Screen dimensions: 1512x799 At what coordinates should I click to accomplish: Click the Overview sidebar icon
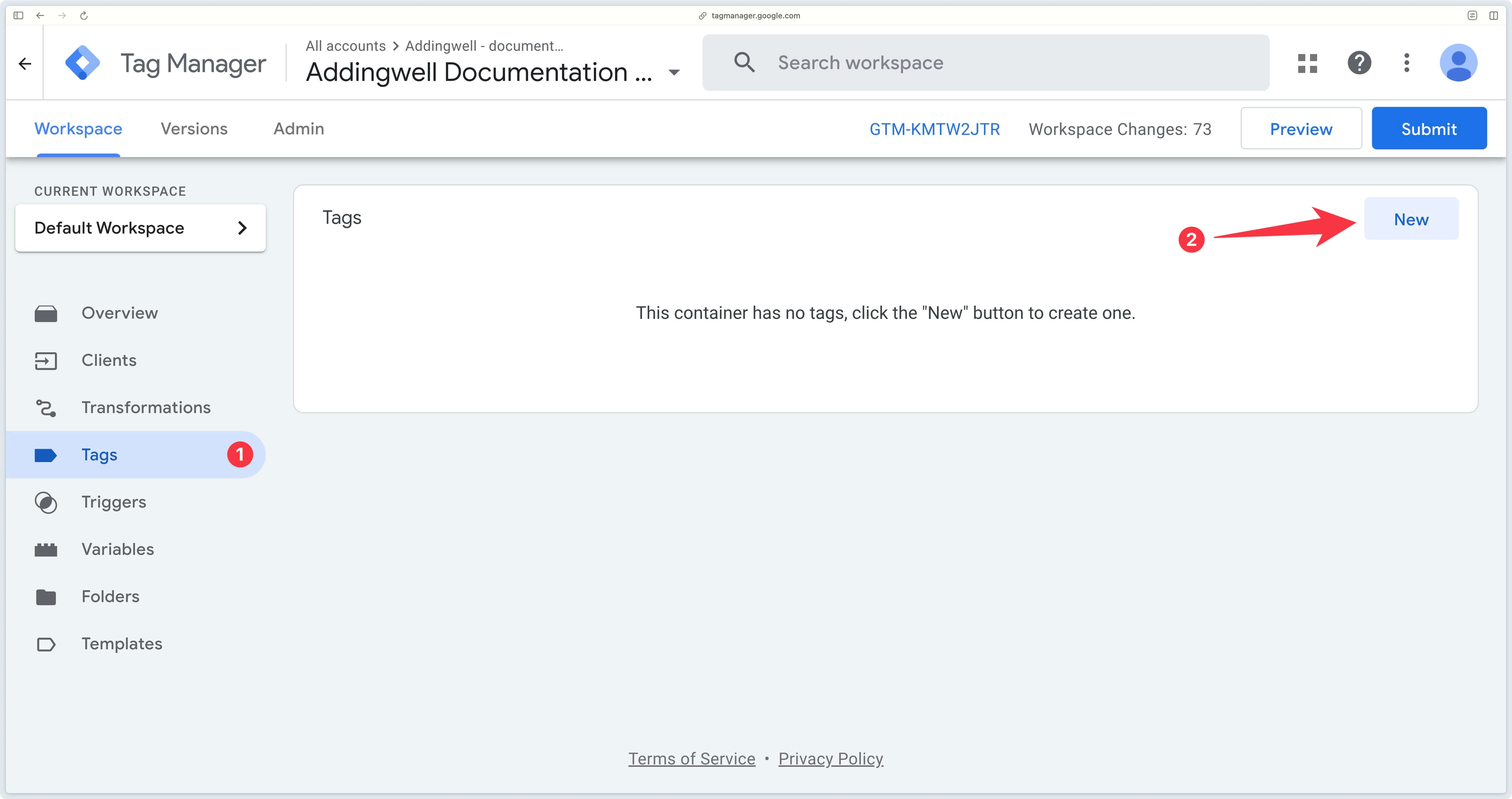[46, 314]
